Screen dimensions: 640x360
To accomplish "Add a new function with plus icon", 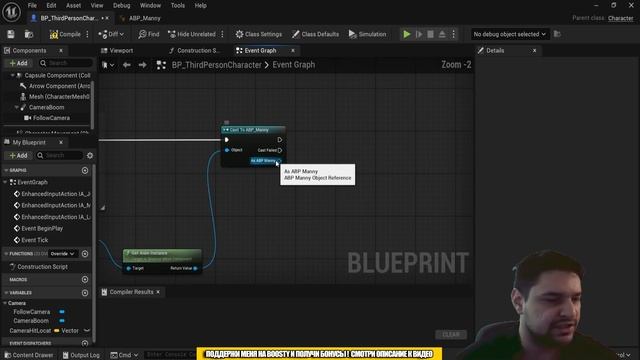I will pyautogui.click(x=85, y=254).
